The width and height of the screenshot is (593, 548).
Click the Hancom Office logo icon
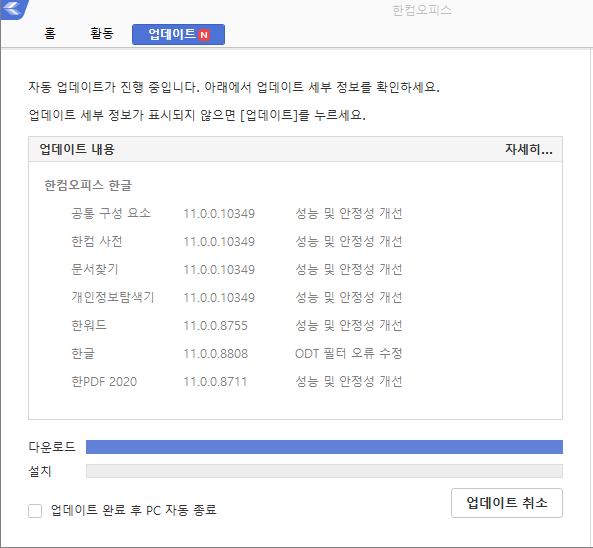click(x=14, y=9)
